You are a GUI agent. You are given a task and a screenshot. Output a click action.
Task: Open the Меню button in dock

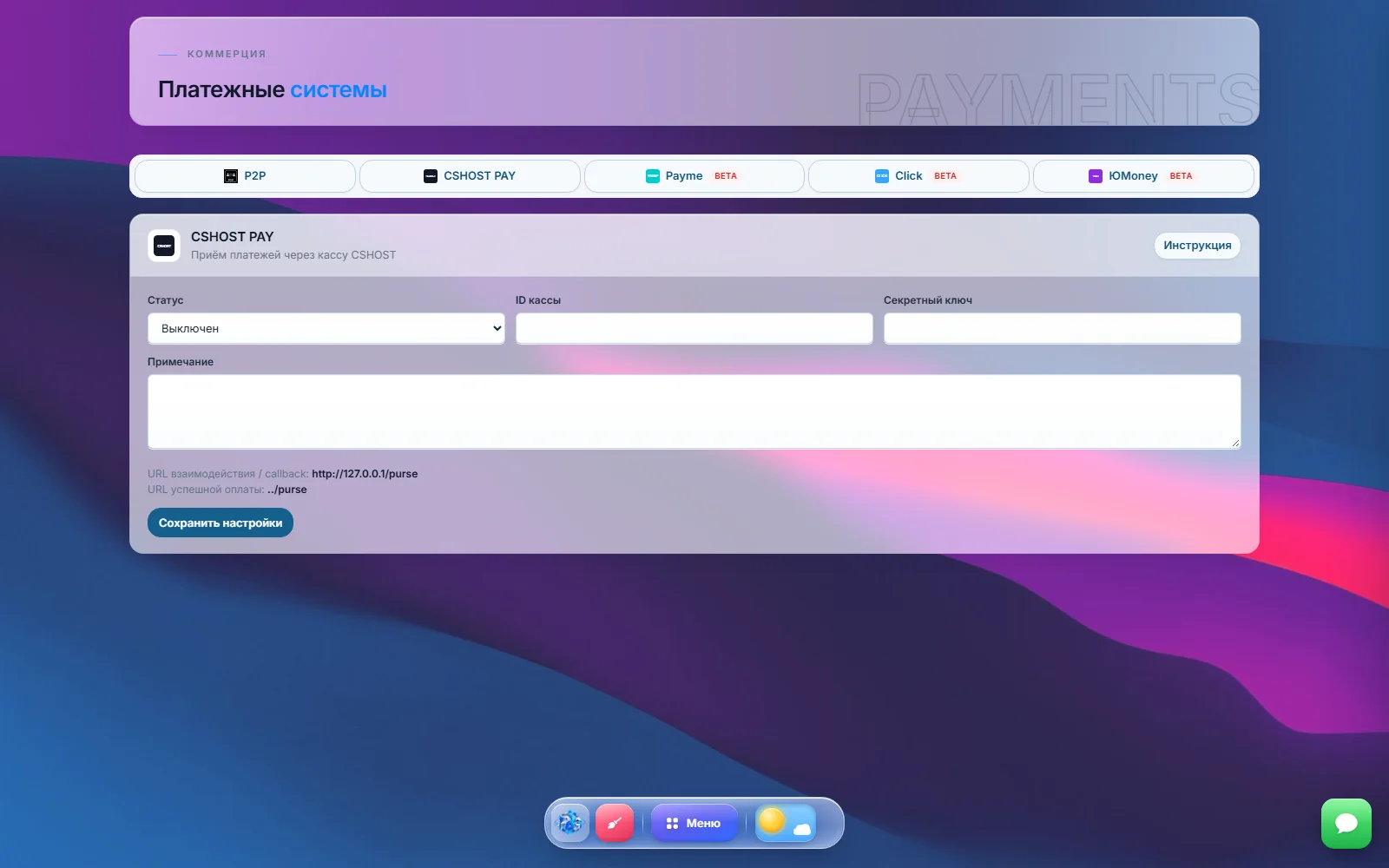click(x=694, y=823)
